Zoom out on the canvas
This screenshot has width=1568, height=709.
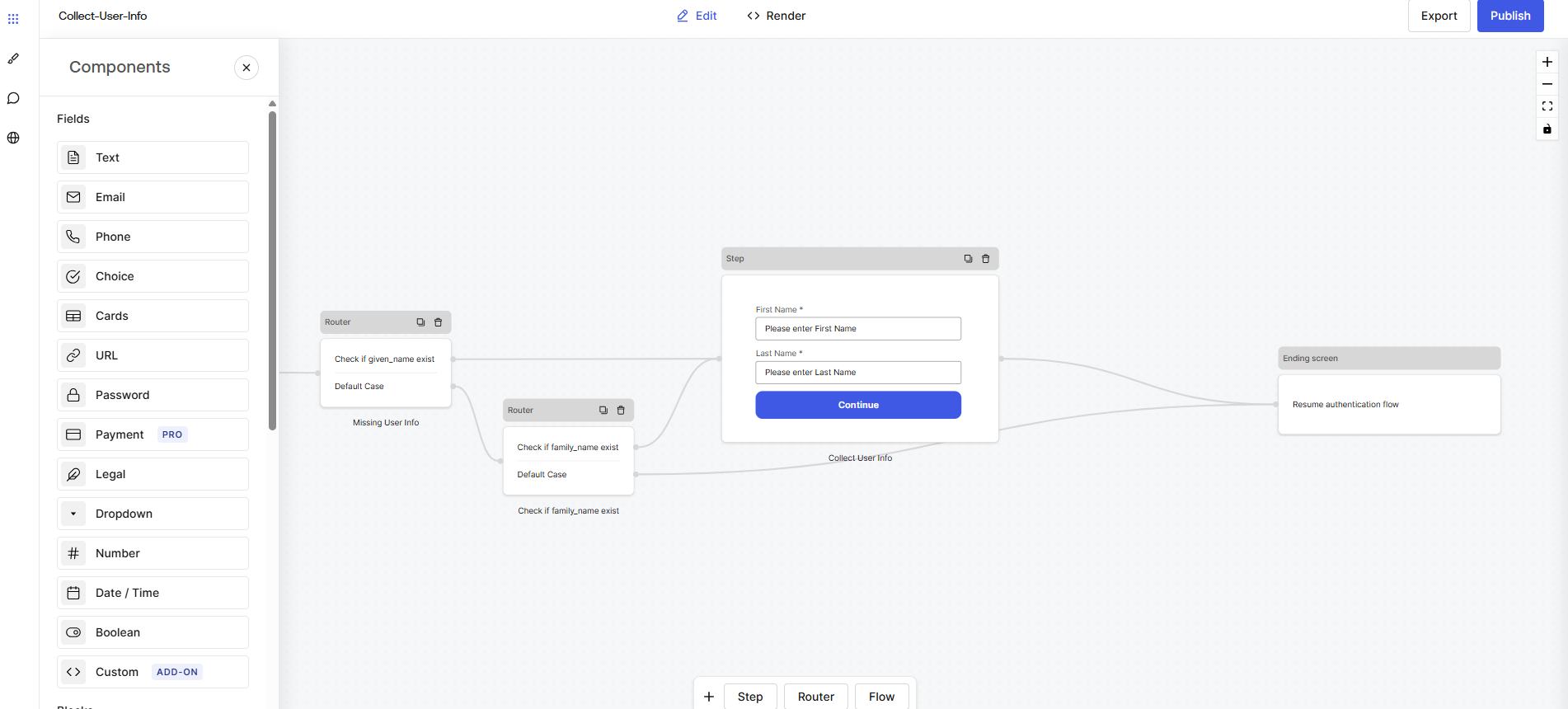[x=1547, y=84]
